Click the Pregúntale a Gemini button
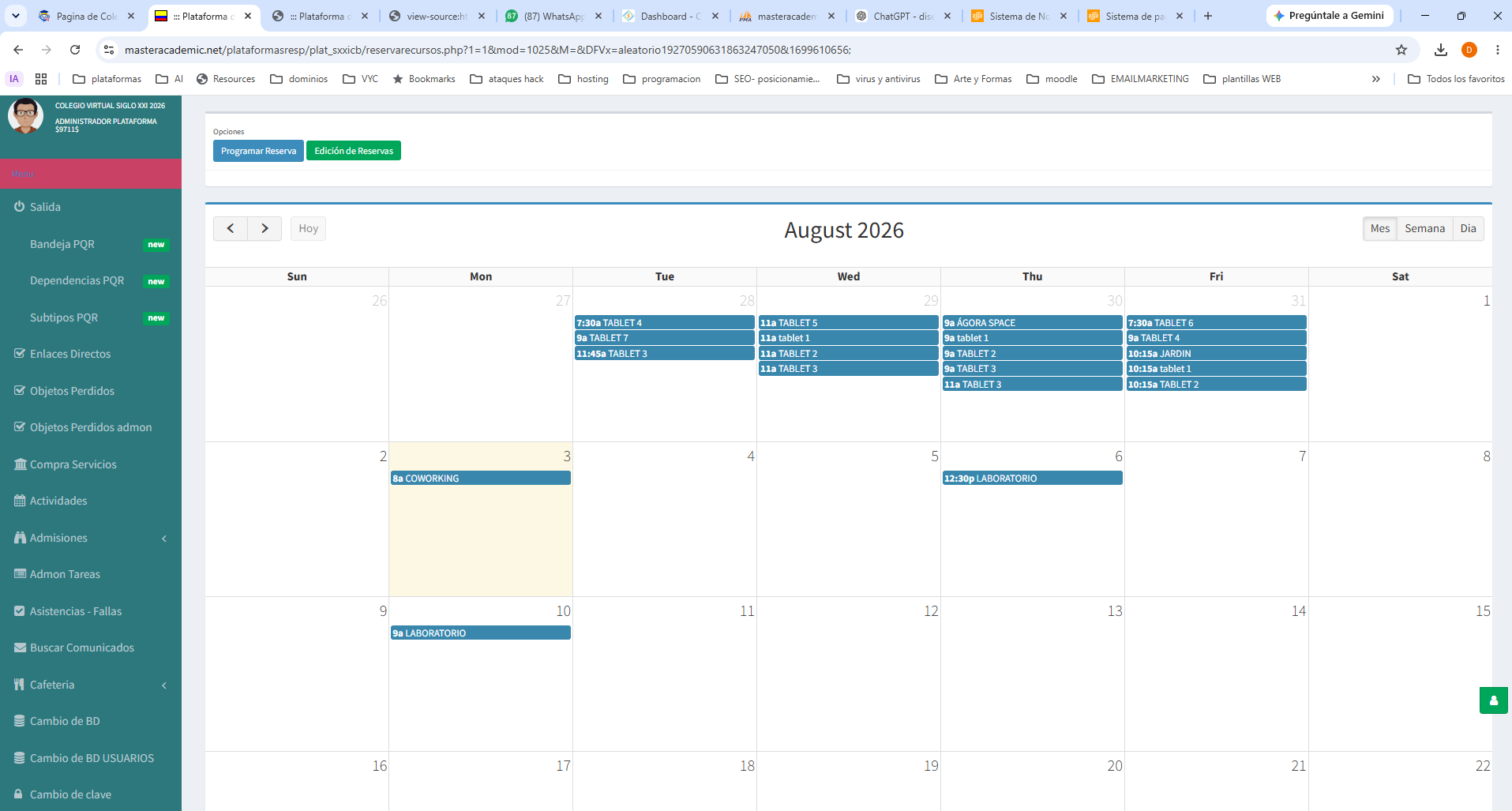 (x=1329, y=16)
